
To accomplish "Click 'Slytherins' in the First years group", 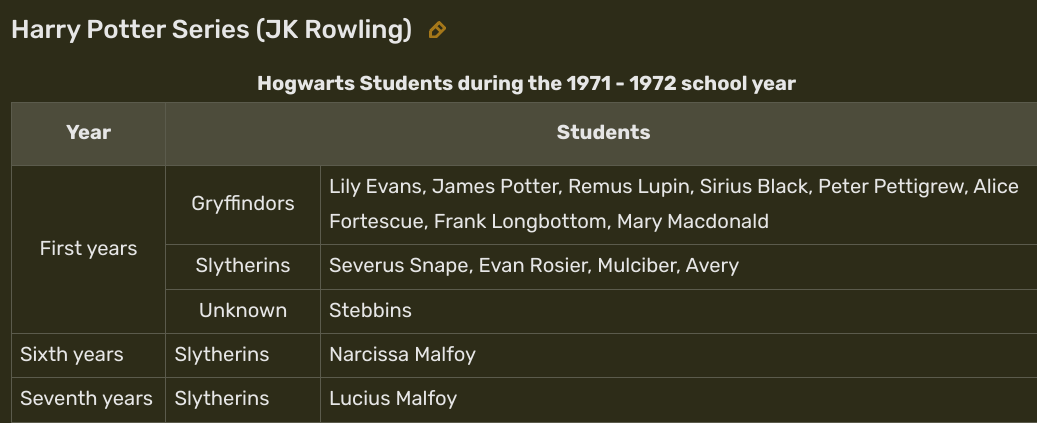I will (x=243, y=266).
